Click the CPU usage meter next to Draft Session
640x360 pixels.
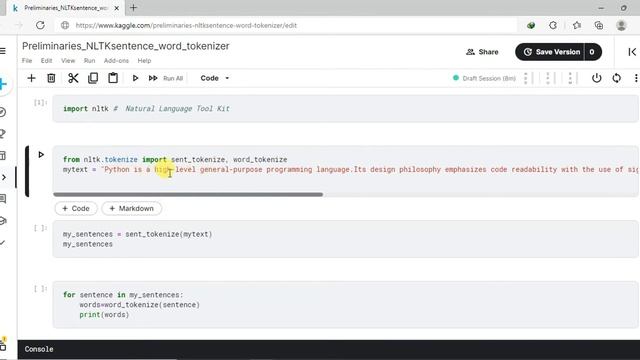click(x=527, y=78)
